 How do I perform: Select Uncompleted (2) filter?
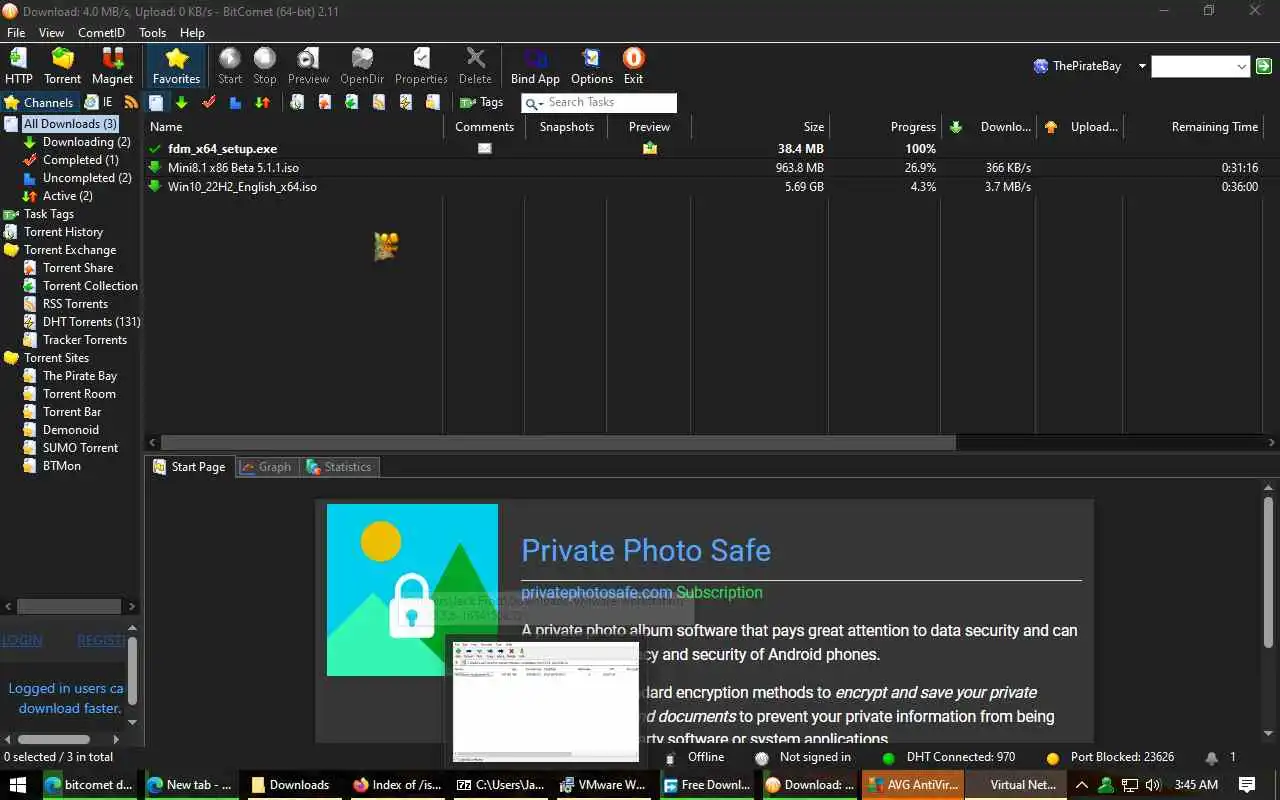pyautogui.click(x=87, y=178)
